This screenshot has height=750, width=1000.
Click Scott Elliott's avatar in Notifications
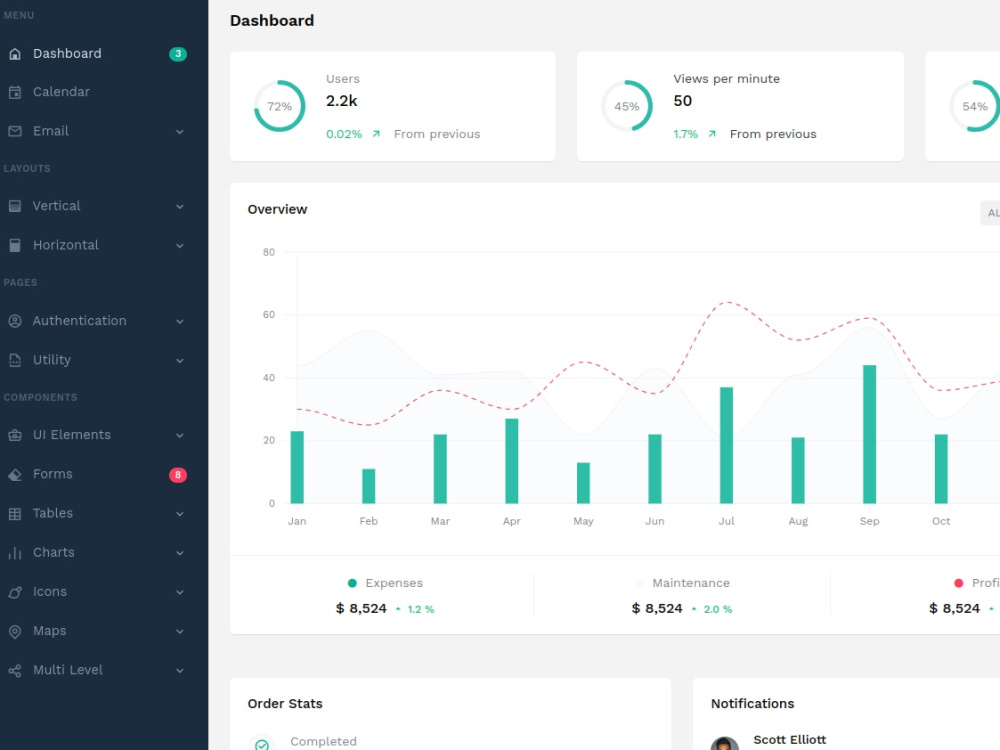click(x=724, y=744)
